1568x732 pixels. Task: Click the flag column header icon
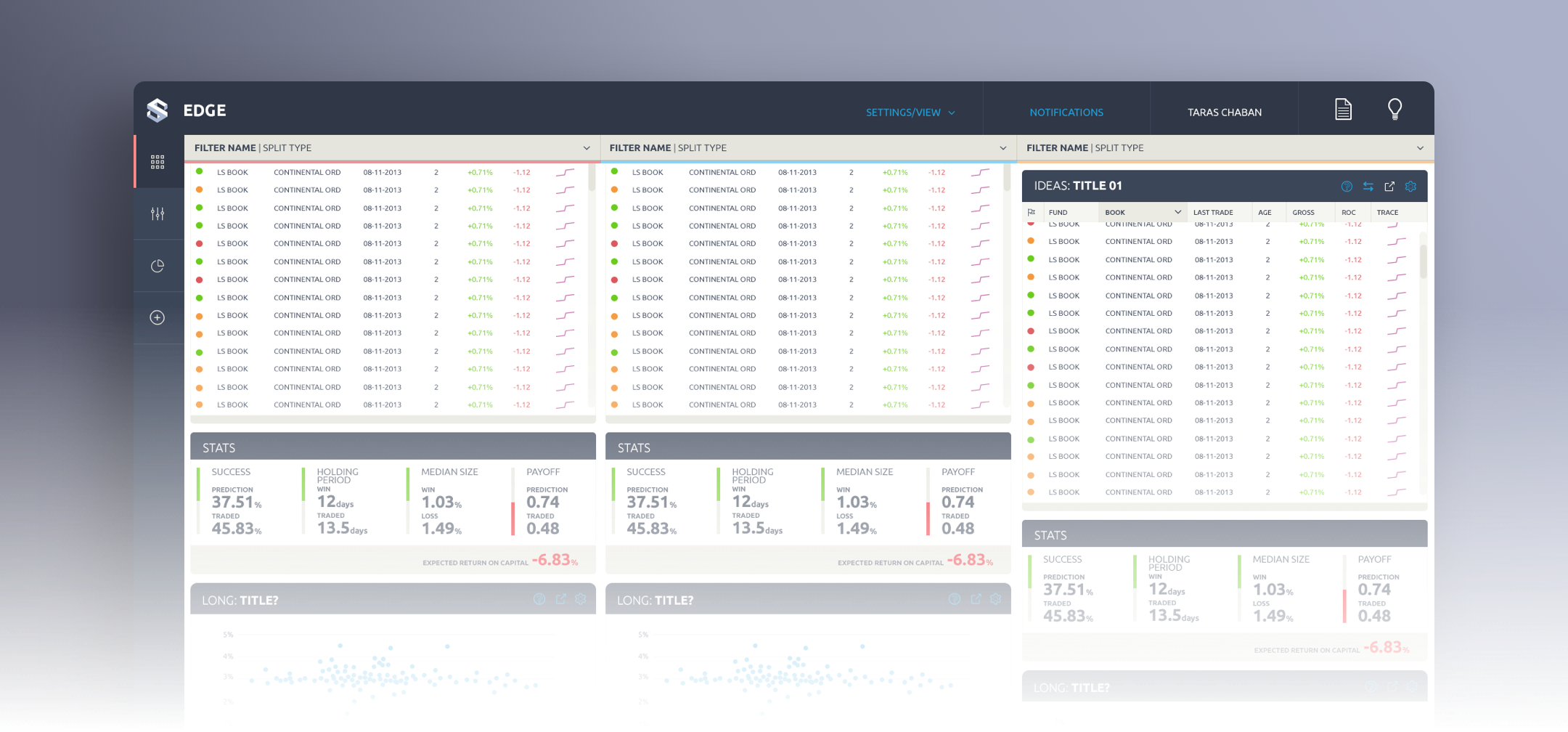[x=1032, y=213]
